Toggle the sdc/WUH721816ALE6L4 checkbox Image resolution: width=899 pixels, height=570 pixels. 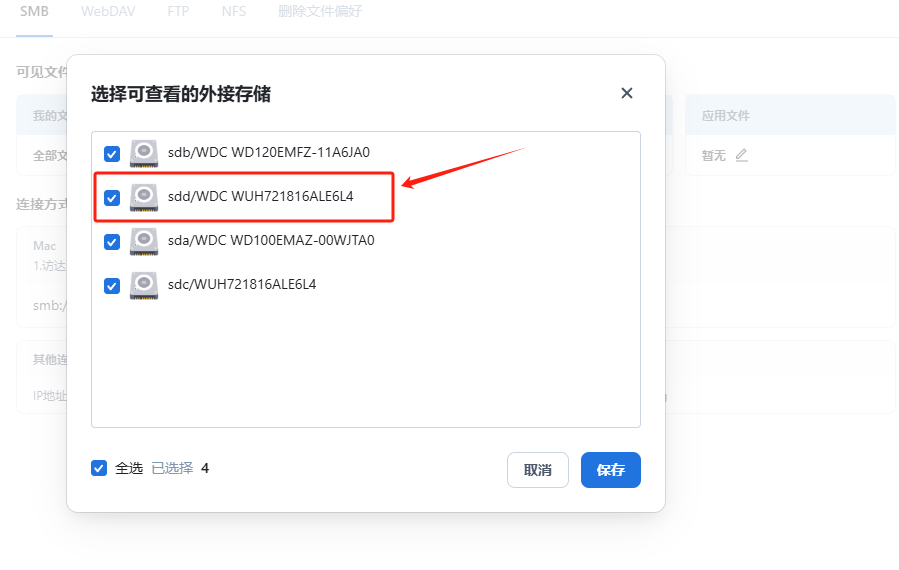coord(112,286)
